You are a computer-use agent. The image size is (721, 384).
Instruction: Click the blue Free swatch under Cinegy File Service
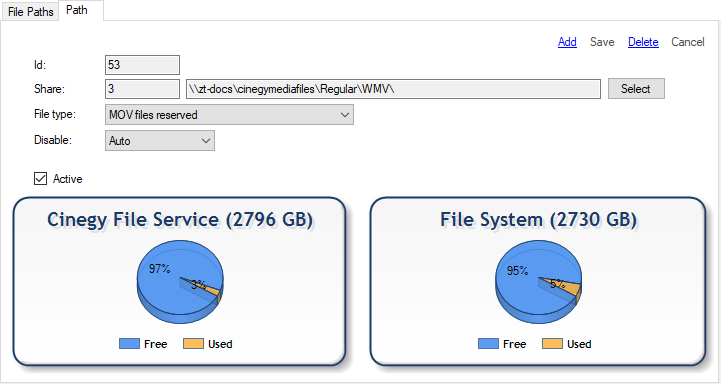tap(129, 344)
